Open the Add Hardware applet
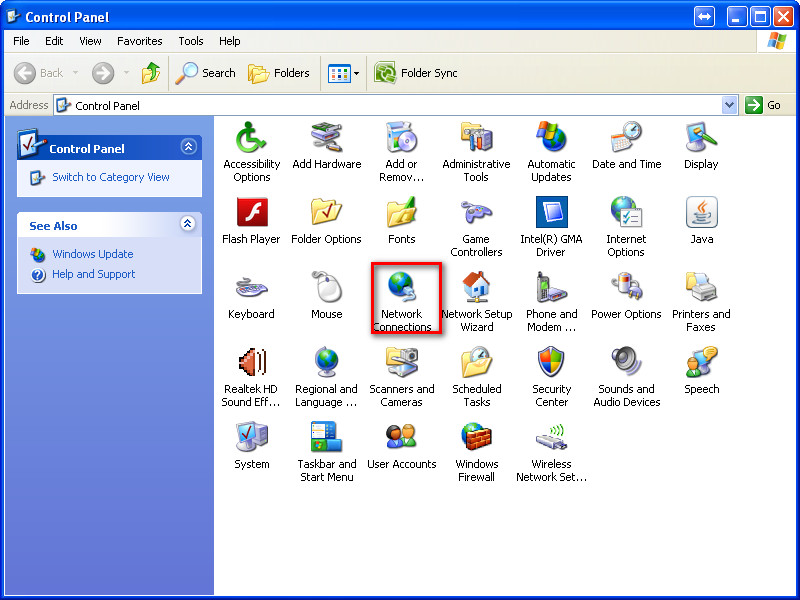Image resolution: width=800 pixels, height=600 pixels. pyautogui.click(x=327, y=145)
